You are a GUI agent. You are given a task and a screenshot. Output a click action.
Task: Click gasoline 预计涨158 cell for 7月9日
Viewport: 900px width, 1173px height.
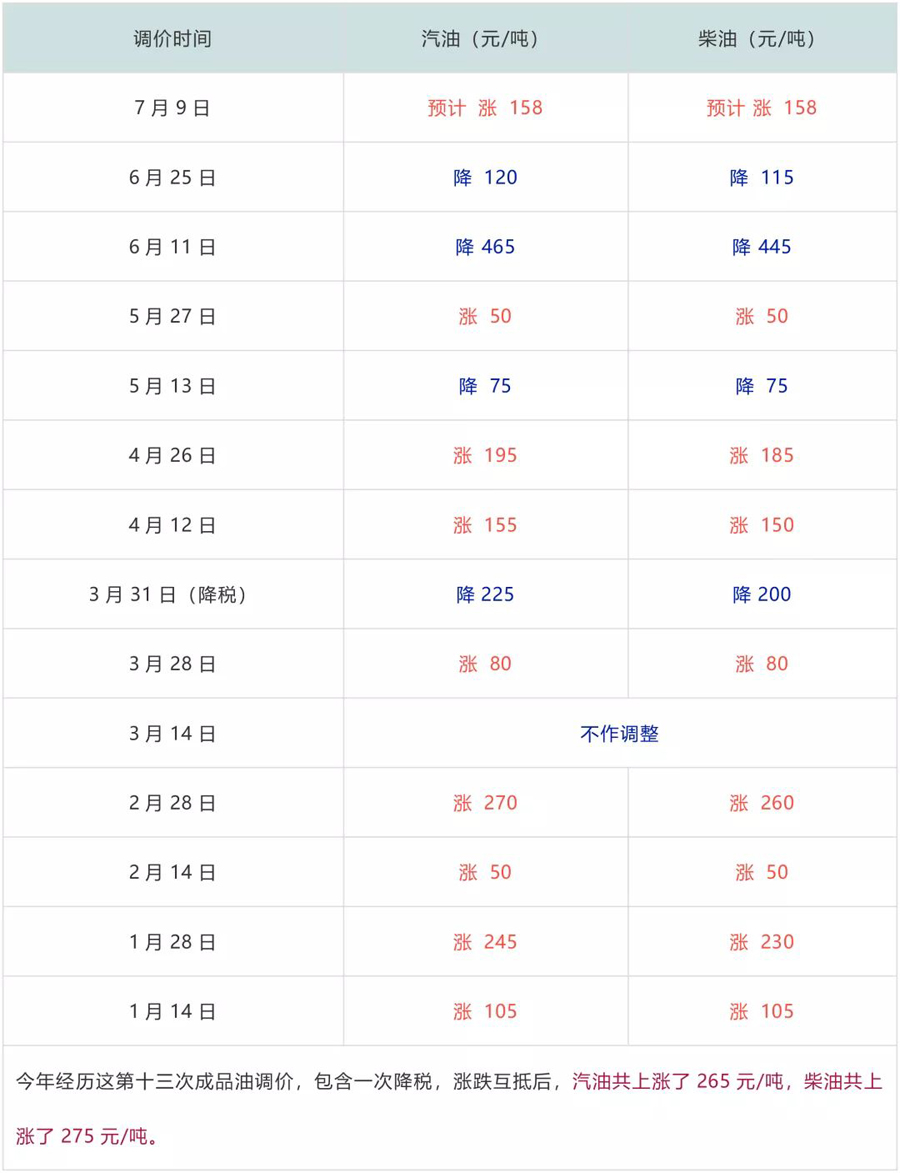click(x=485, y=108)
